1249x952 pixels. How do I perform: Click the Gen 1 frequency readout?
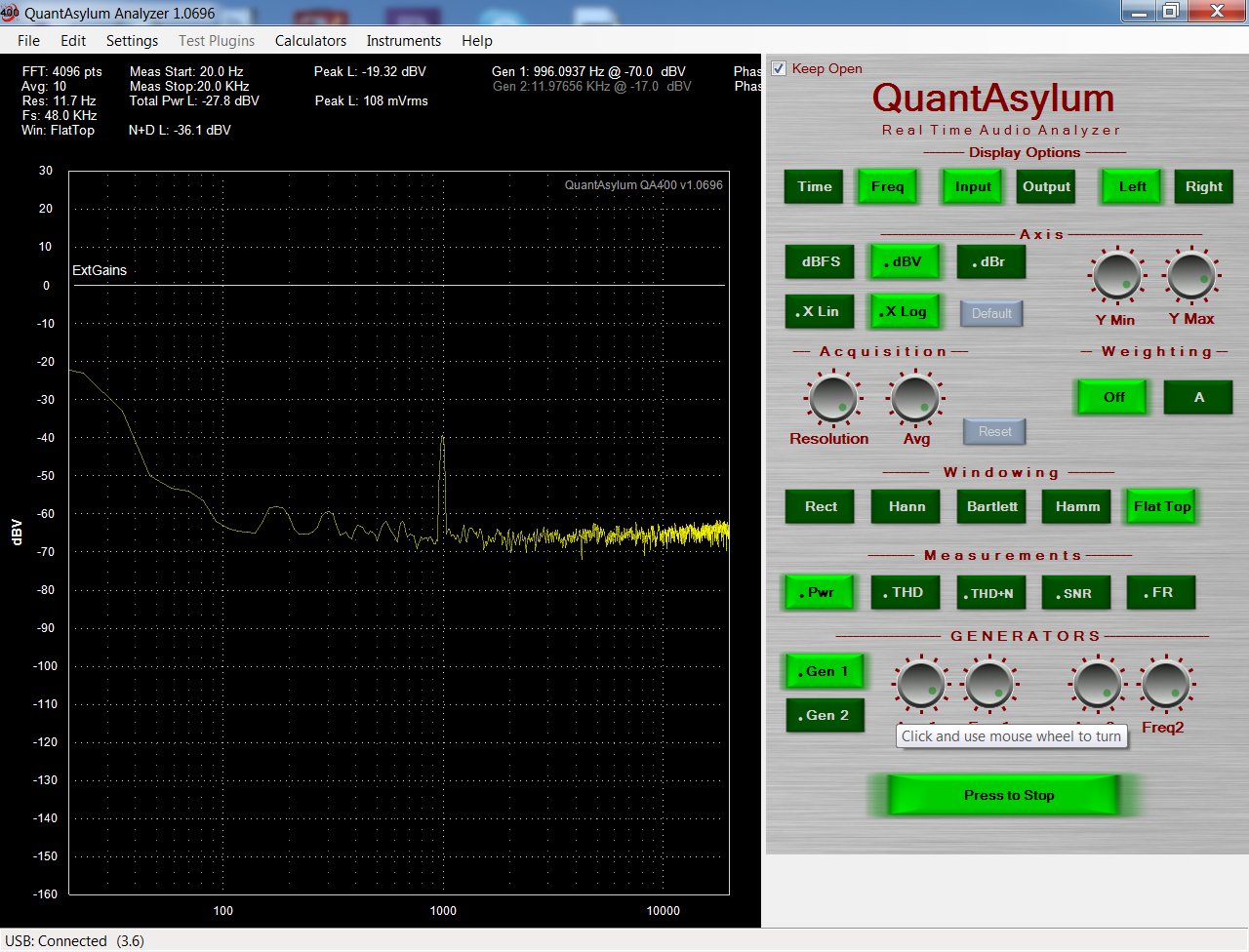click(x=588, y=71)
